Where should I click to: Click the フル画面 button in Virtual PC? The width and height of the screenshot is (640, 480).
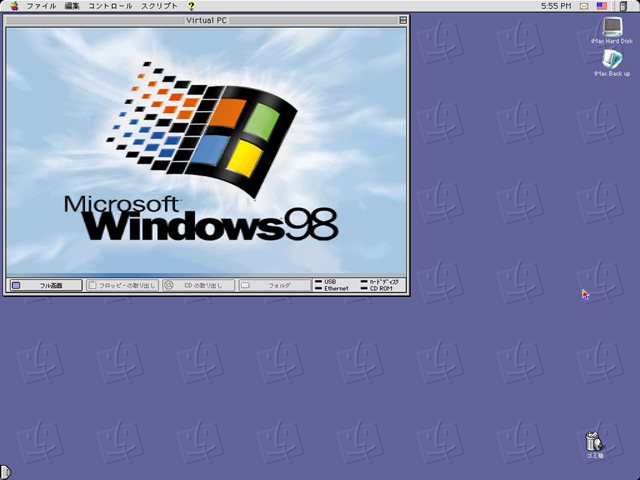[x=45, y=285]
